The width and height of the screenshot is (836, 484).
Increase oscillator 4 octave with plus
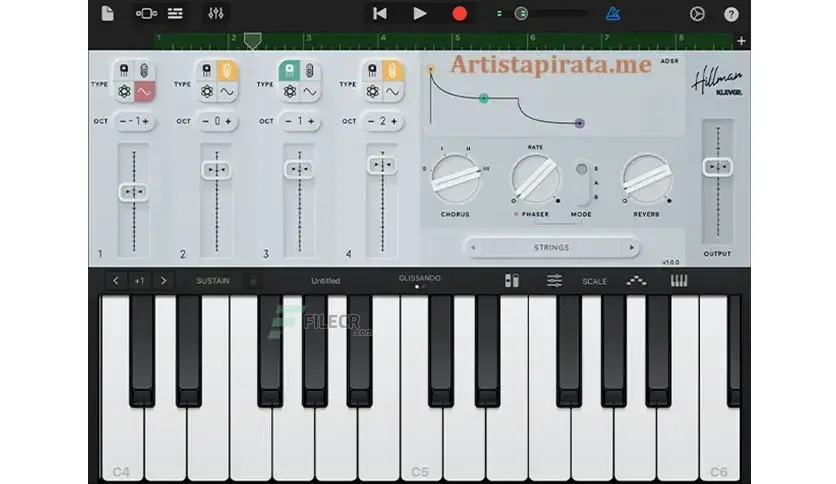tap(394, 122)
